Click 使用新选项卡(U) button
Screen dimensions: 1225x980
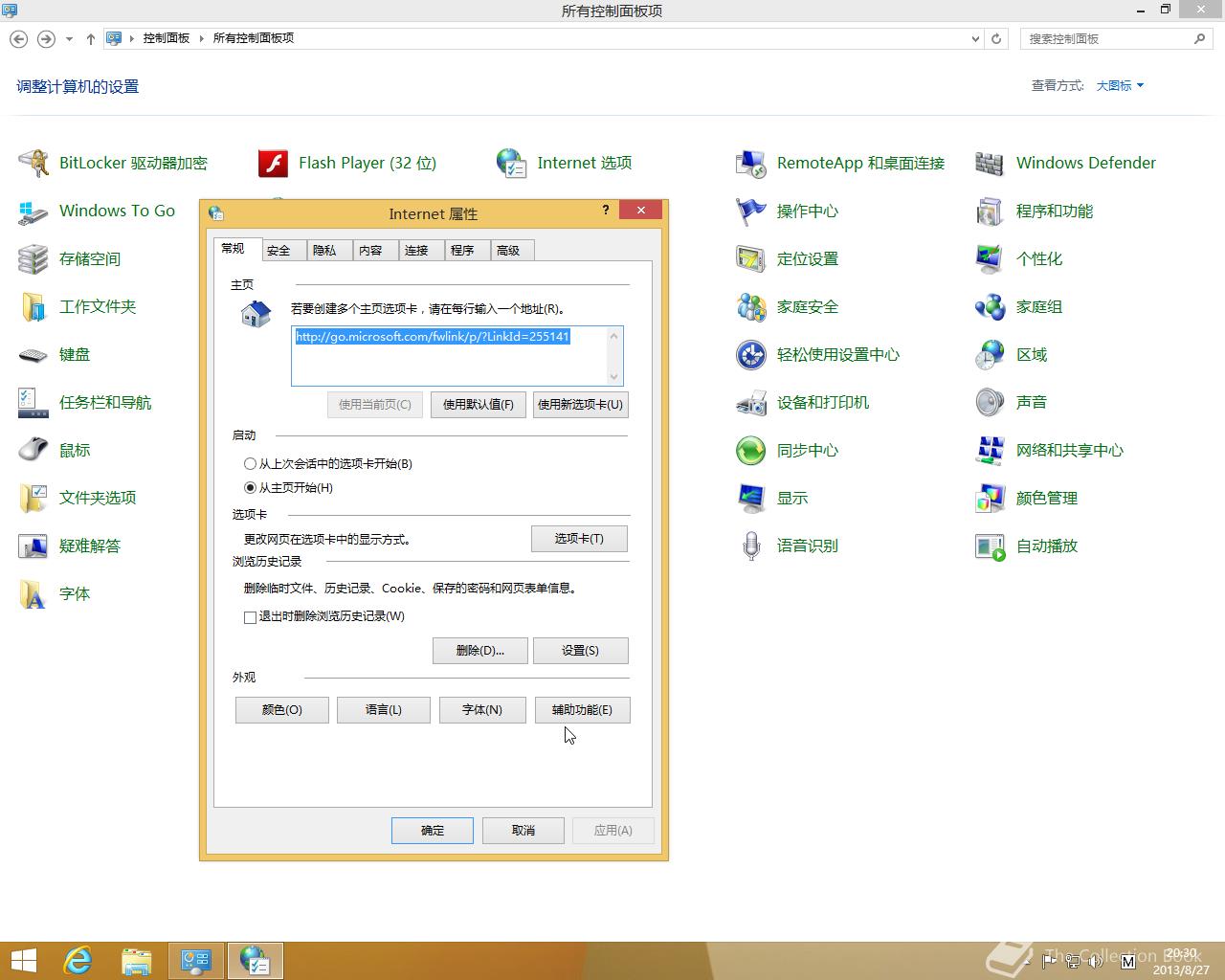click(580, 404)
